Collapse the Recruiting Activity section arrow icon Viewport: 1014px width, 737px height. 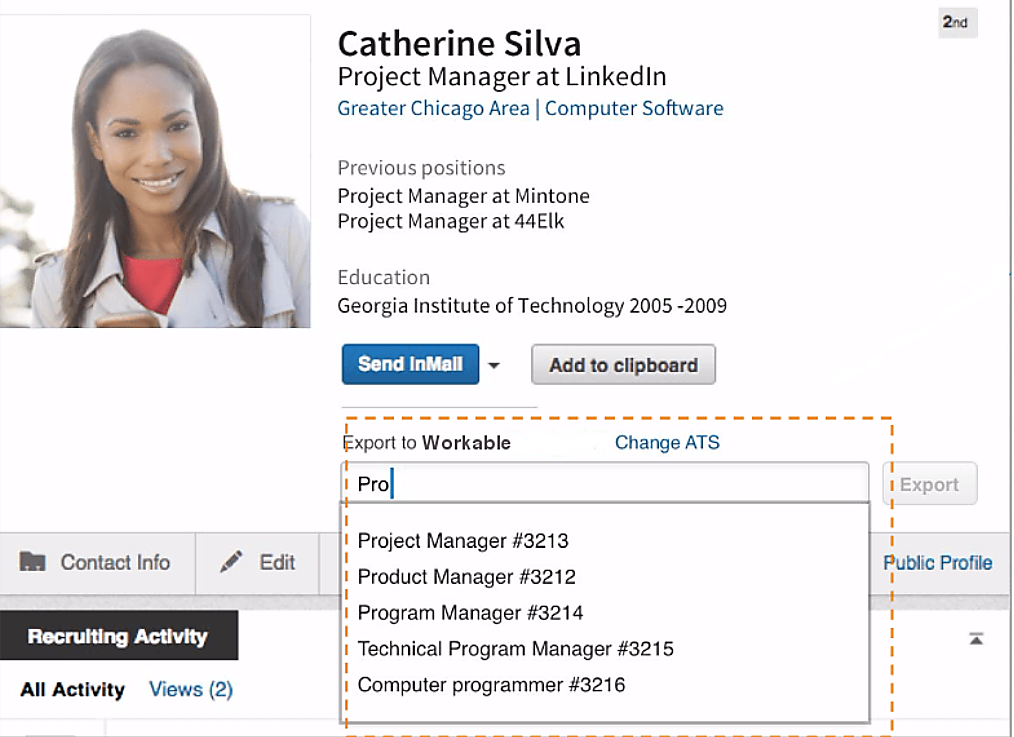(x=976, y=639)
